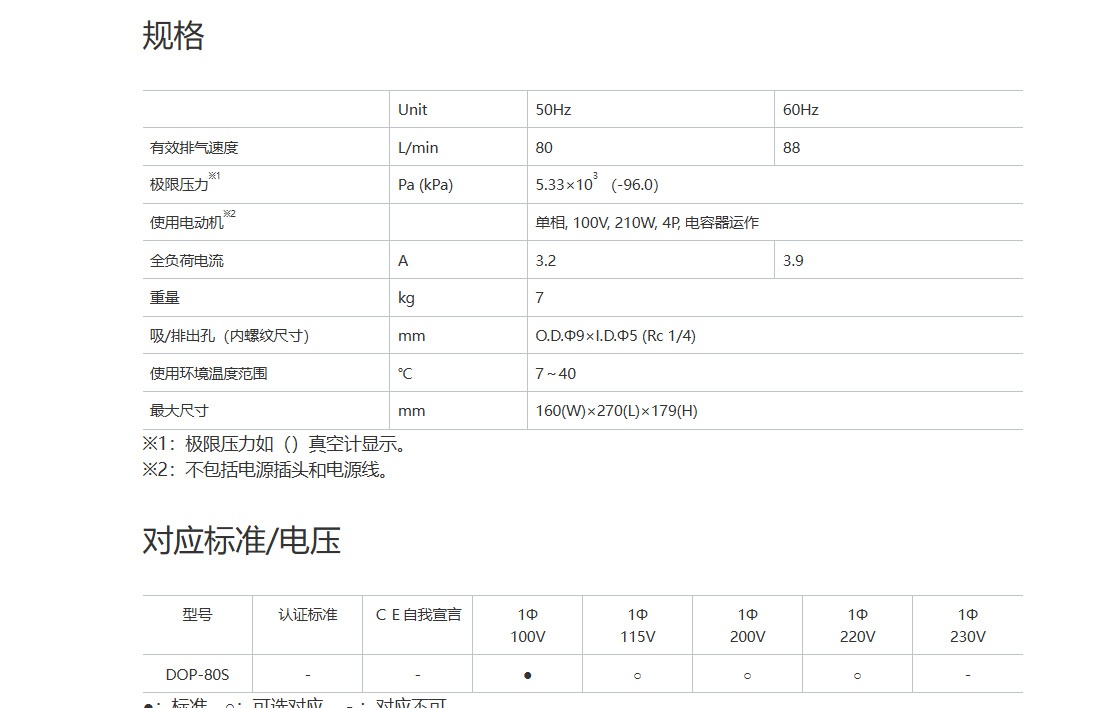Click the 对应标准/电压 heading
The width and height of the screenshot is (1095, 708).
pos(241,541)
